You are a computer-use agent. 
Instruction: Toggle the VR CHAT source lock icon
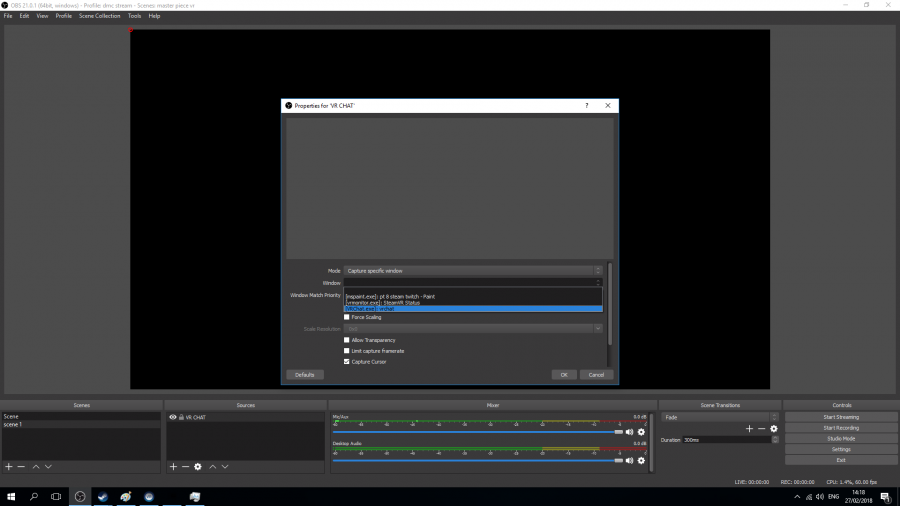(x=181, y=417)
